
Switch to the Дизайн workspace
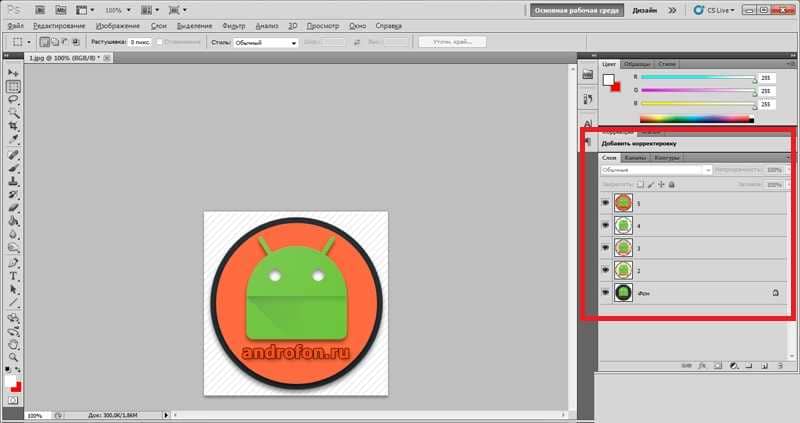(x=645, y=10)
